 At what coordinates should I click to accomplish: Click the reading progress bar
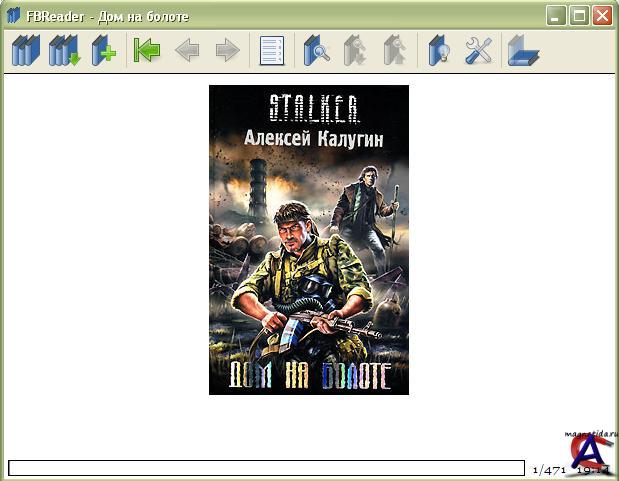click(x=266, y=468)
